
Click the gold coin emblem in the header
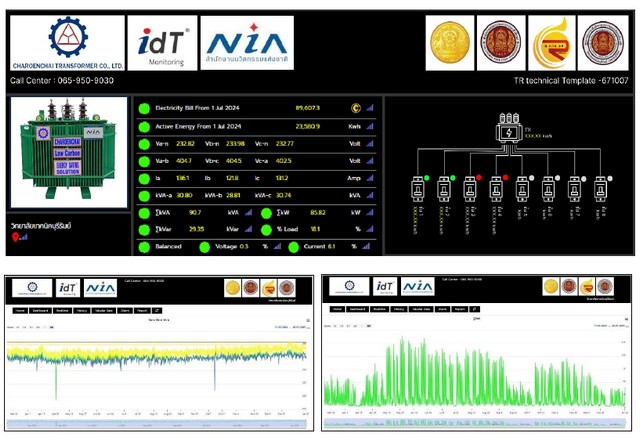point(446,42)
